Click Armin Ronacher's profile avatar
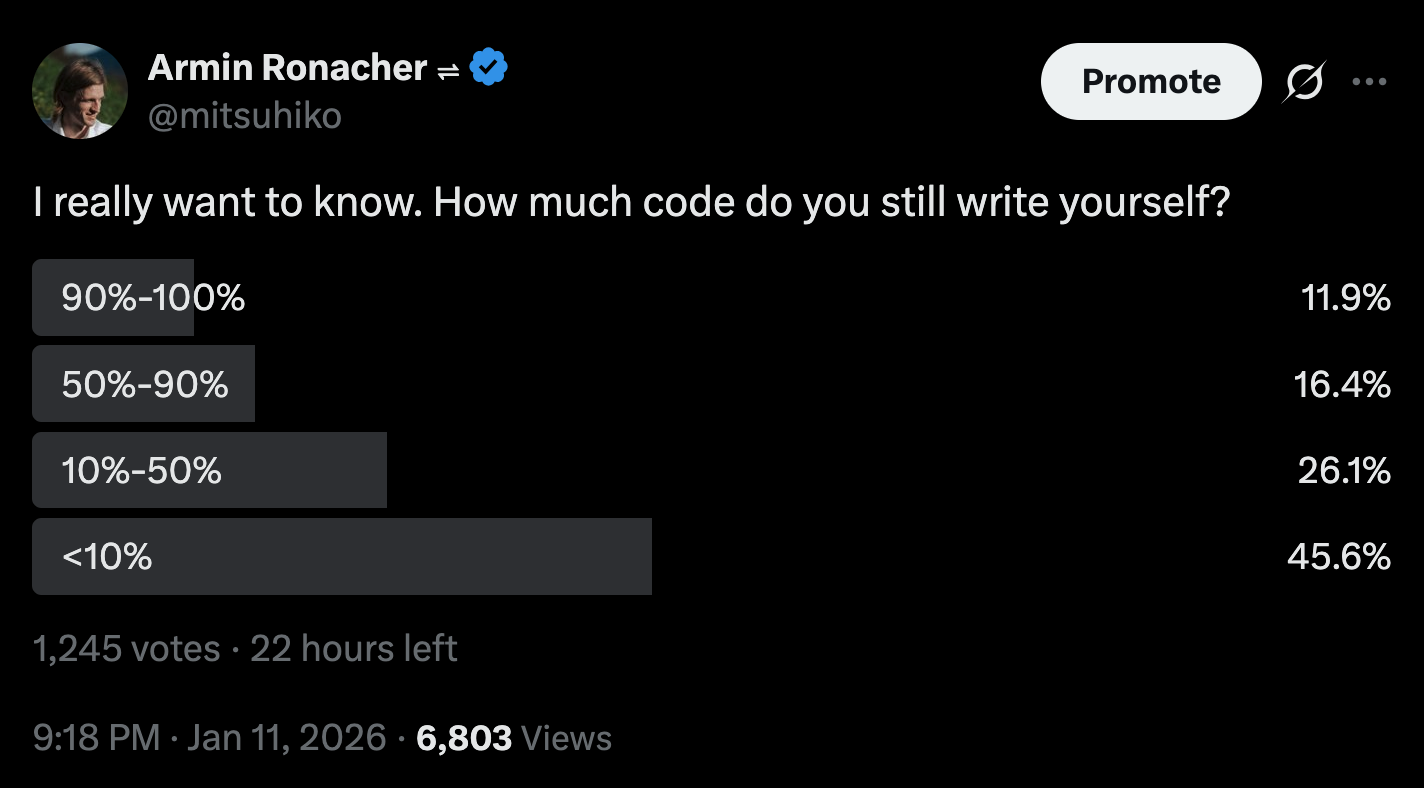This screenshot has width=1424, height=788. pyautogui.click(x=80, y=91)
